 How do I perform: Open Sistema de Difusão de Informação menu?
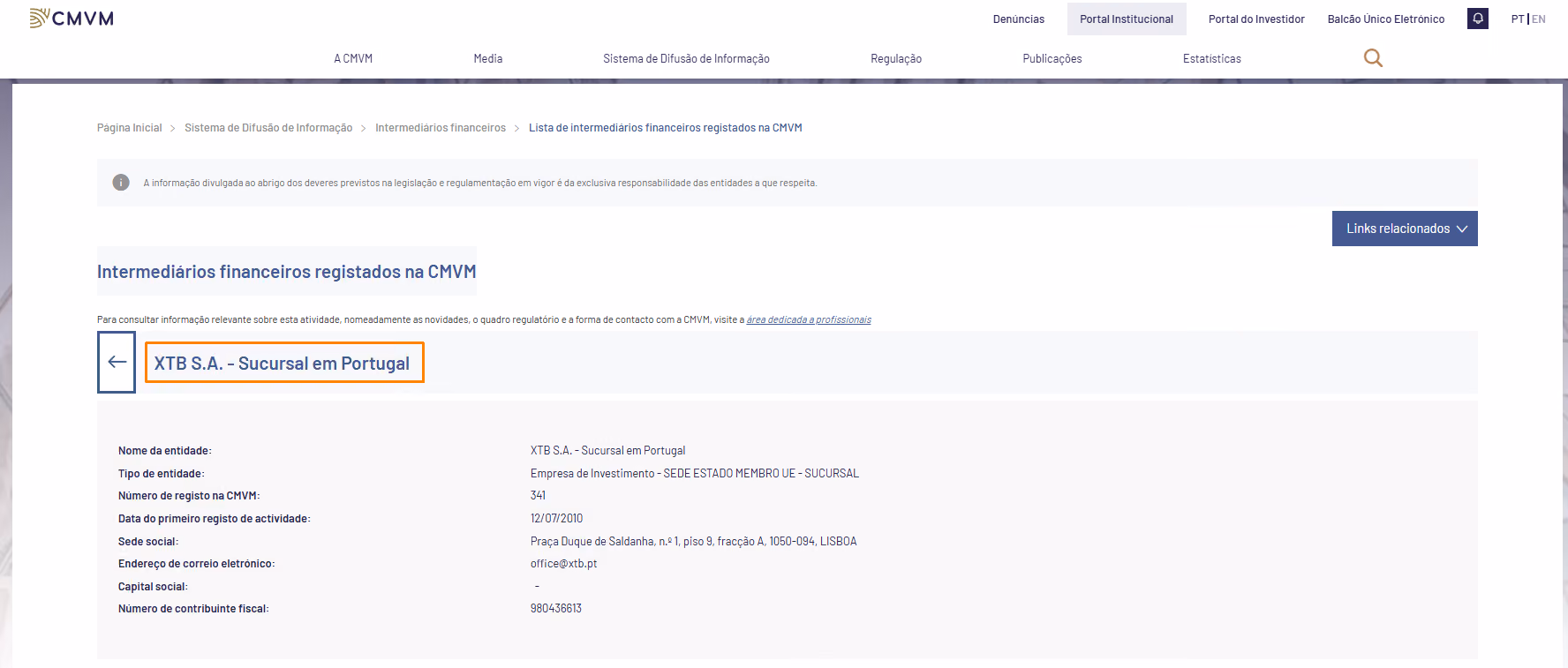coord(686,59)
